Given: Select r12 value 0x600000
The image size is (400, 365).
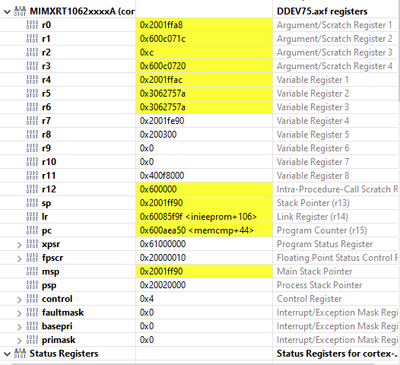Looking at the screenshot, I should pos(158,189).
